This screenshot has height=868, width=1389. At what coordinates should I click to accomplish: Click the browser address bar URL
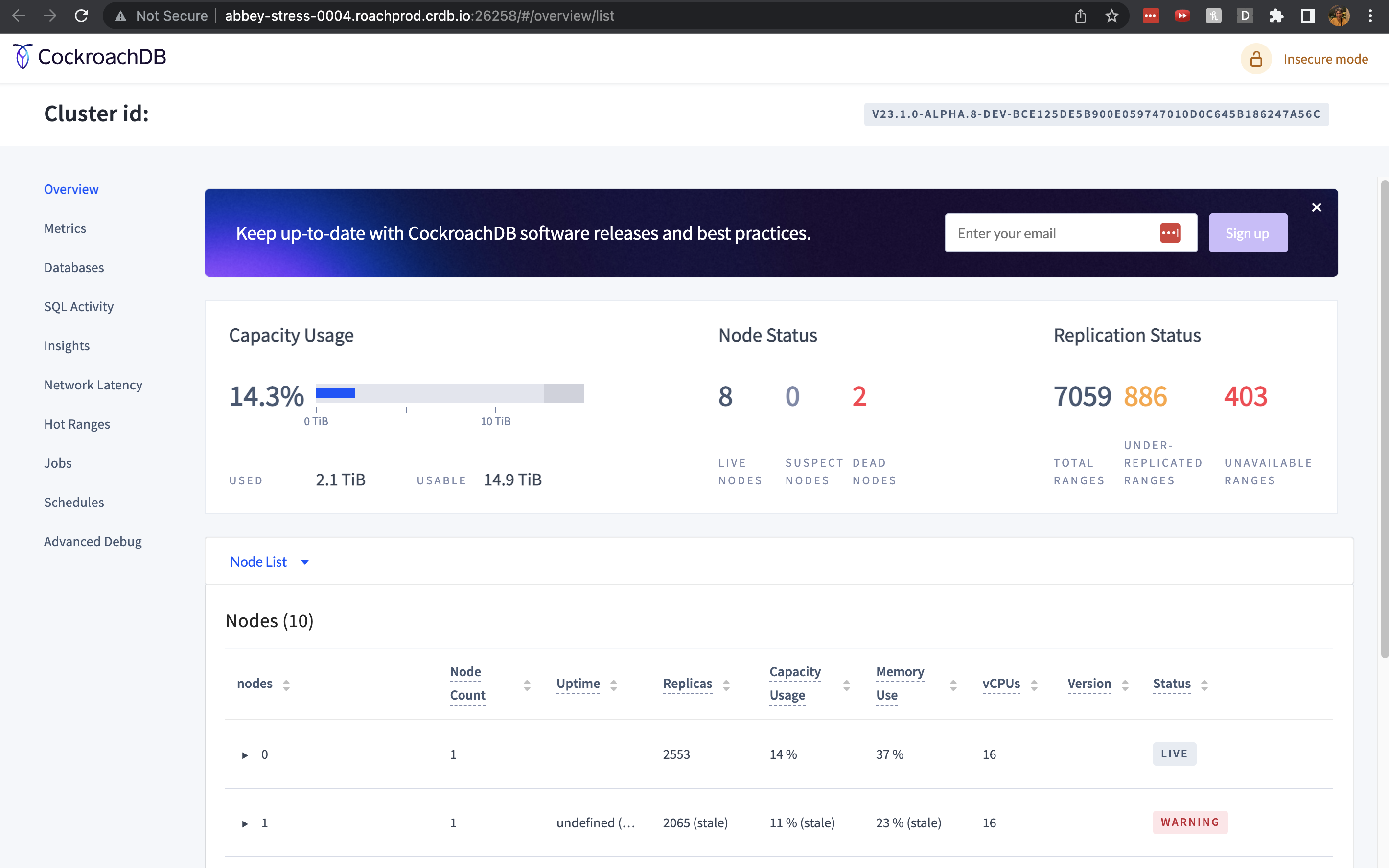tap(419, 16)
